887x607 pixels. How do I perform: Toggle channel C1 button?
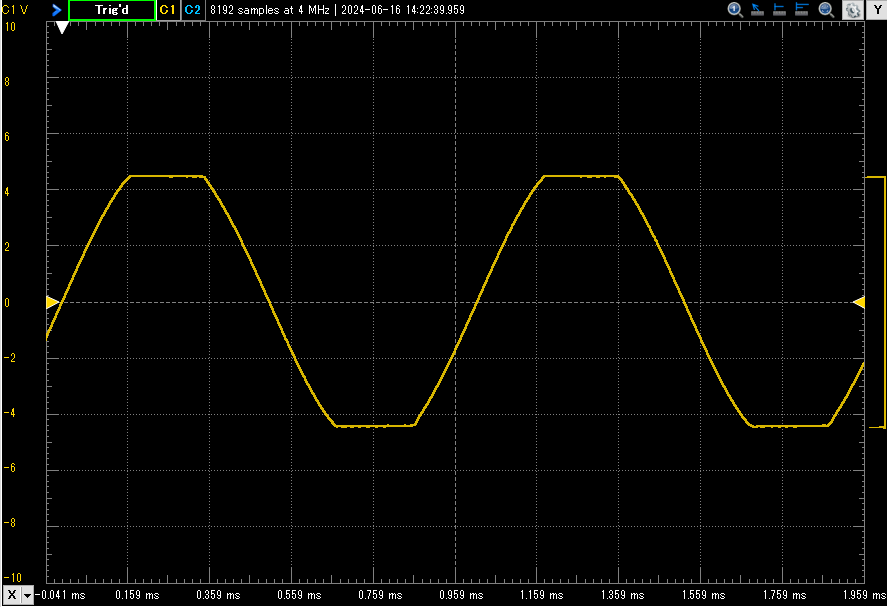(168, 10)
